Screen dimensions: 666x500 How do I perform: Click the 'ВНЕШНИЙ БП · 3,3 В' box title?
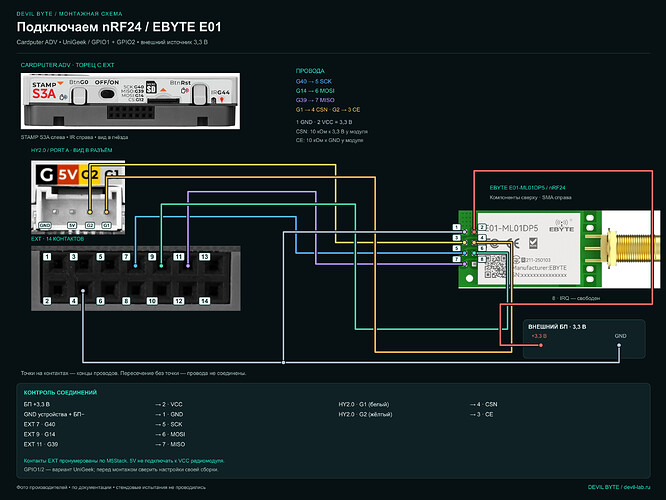point(557,327)
